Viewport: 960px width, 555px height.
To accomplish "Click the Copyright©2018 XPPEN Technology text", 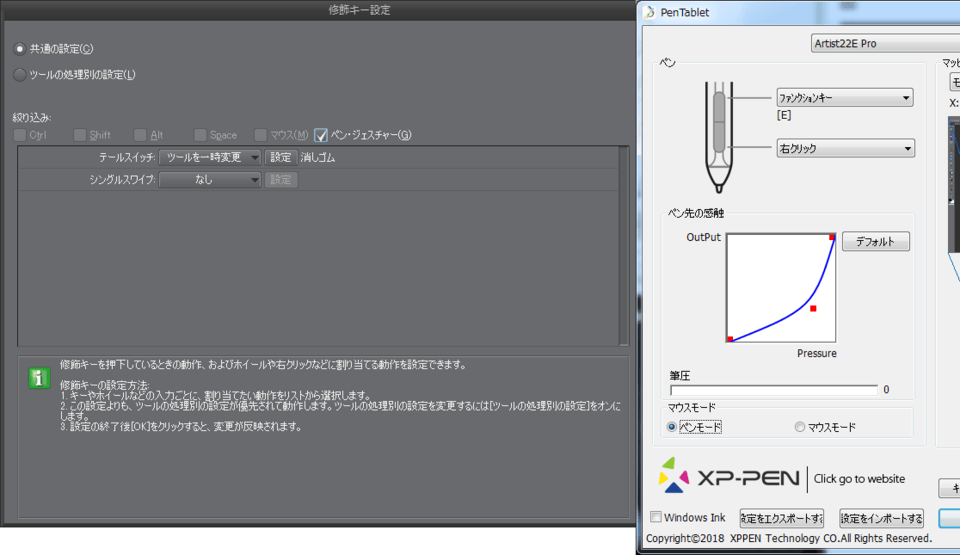I will coord(789,538).
